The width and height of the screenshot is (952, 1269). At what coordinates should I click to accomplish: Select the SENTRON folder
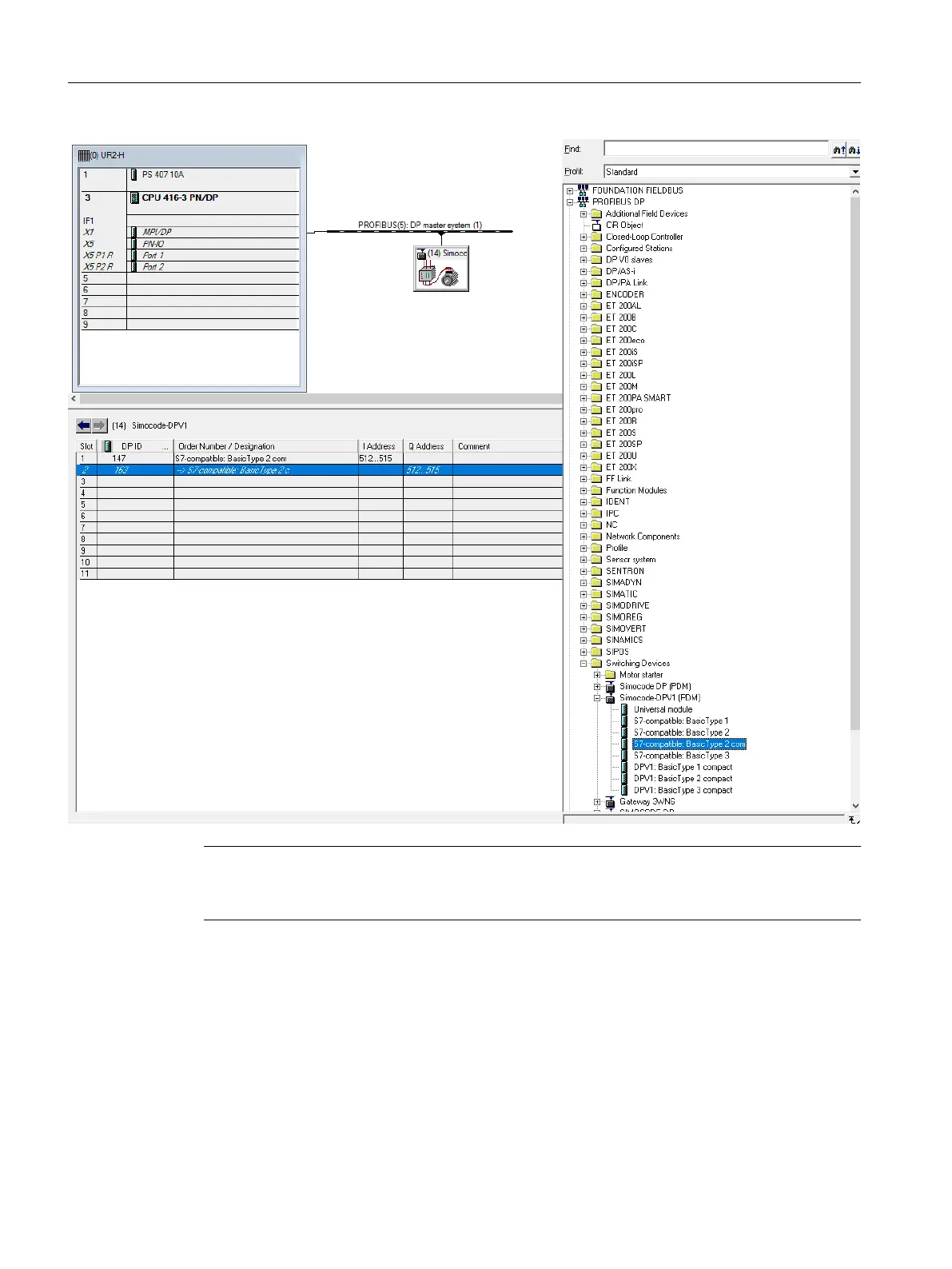(624, 571)
